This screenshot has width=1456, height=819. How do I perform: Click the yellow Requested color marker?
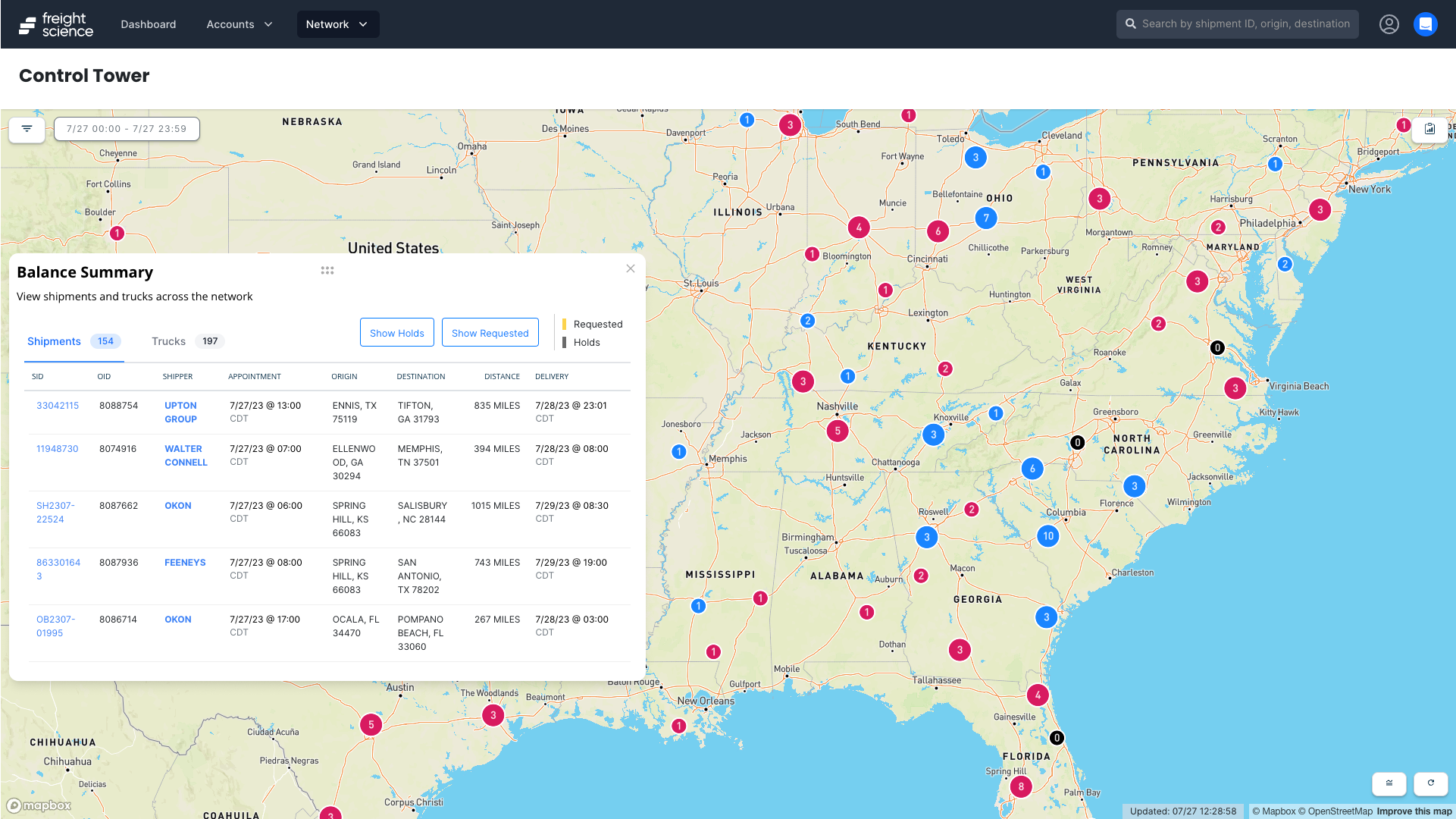(x=564, y=324)
